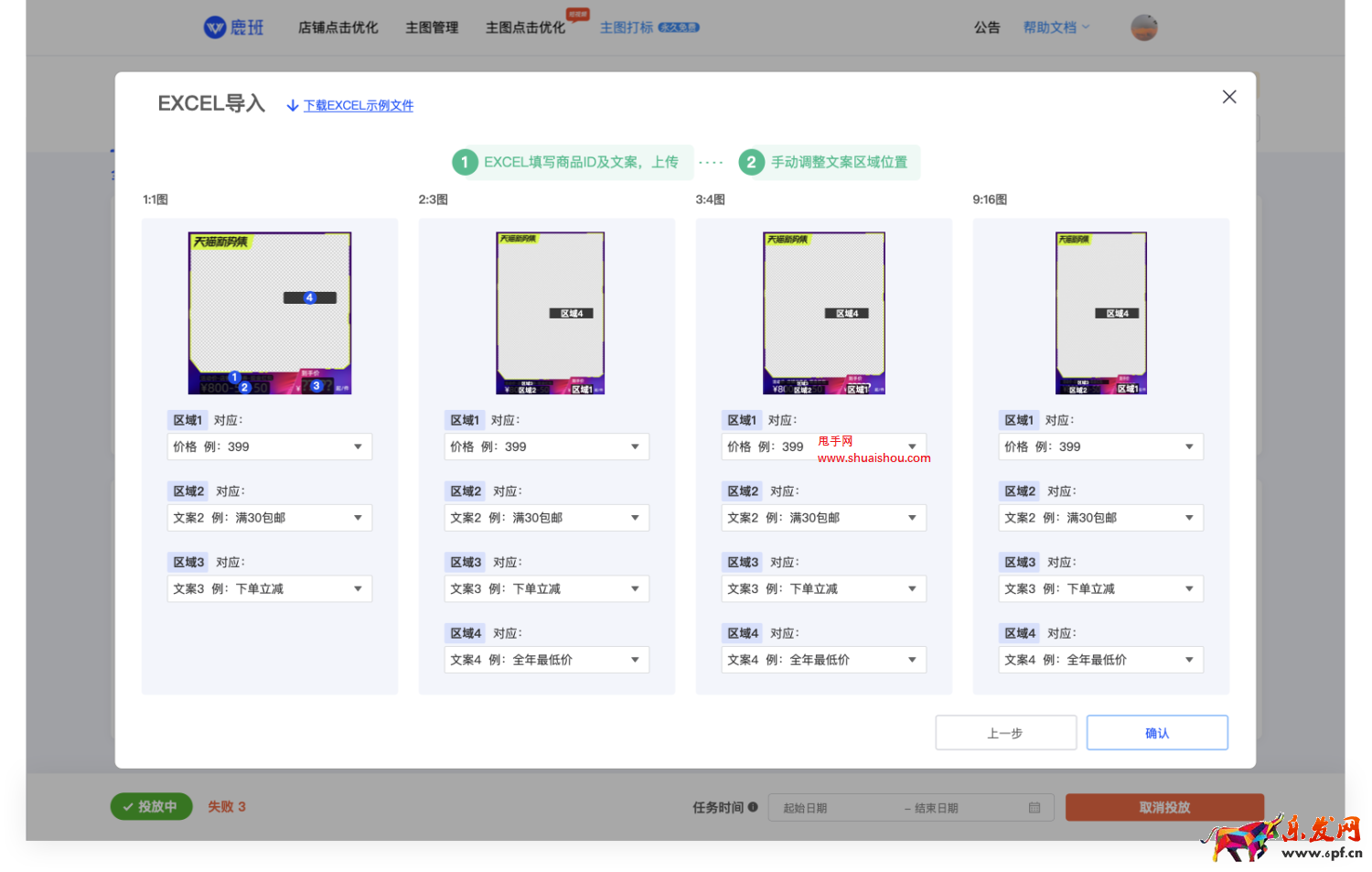1372x872 pixels.
Task: Click the 起始日期 input field
Action: pos(805,808)
